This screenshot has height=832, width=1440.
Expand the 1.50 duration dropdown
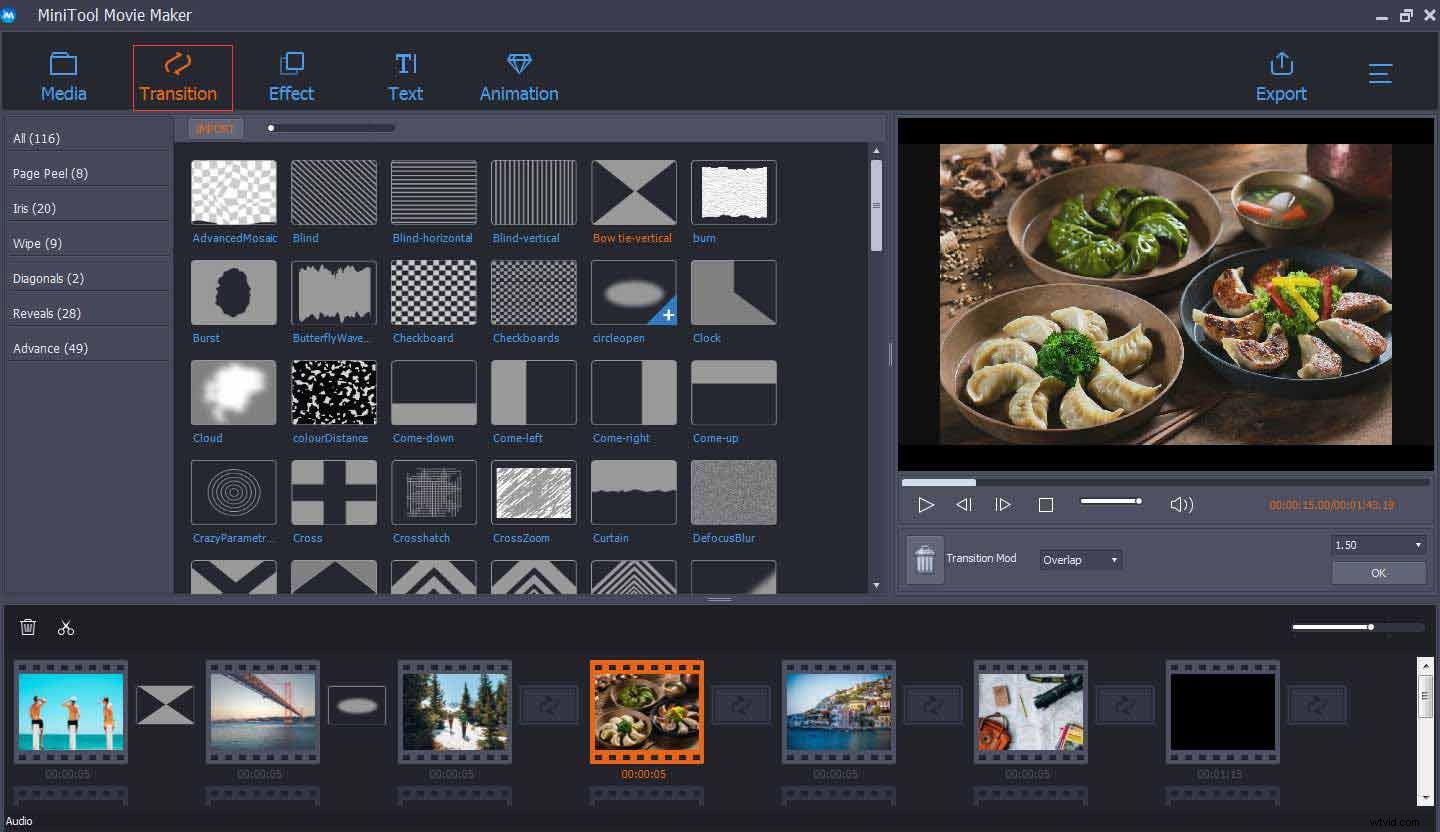1378,545
